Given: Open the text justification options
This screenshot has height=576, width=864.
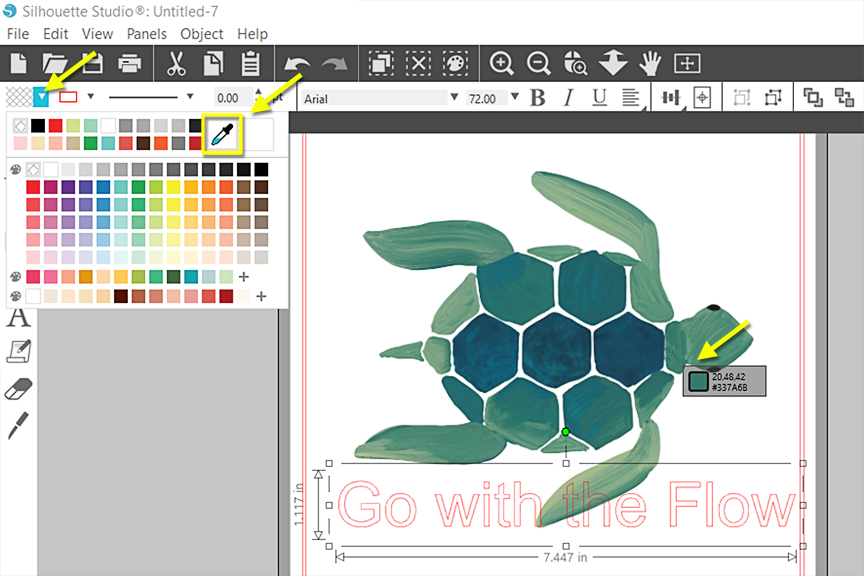Looking at the screenshot, I should coord(631,98).
